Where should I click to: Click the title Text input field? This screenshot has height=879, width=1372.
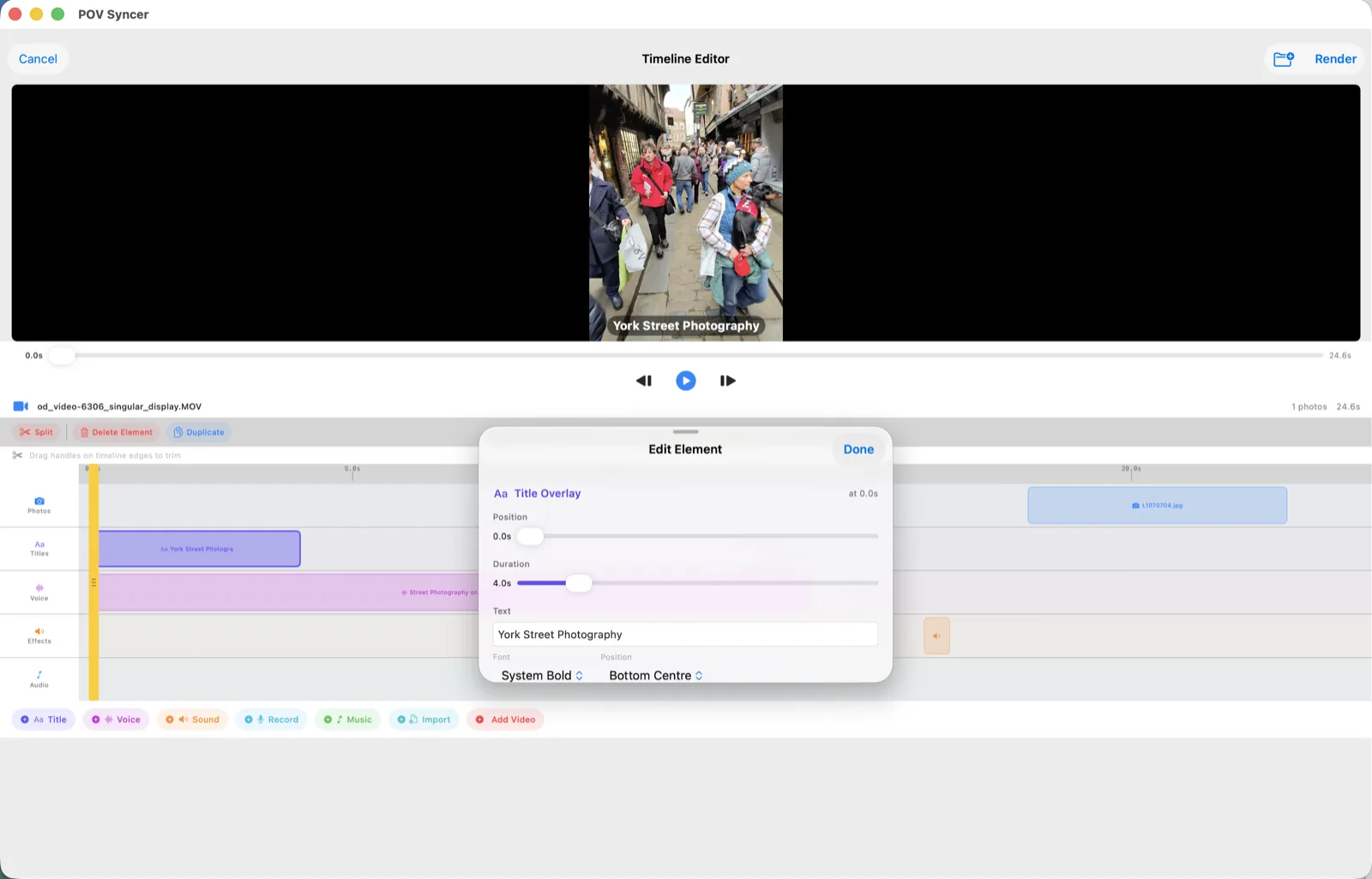coord(685,635)
